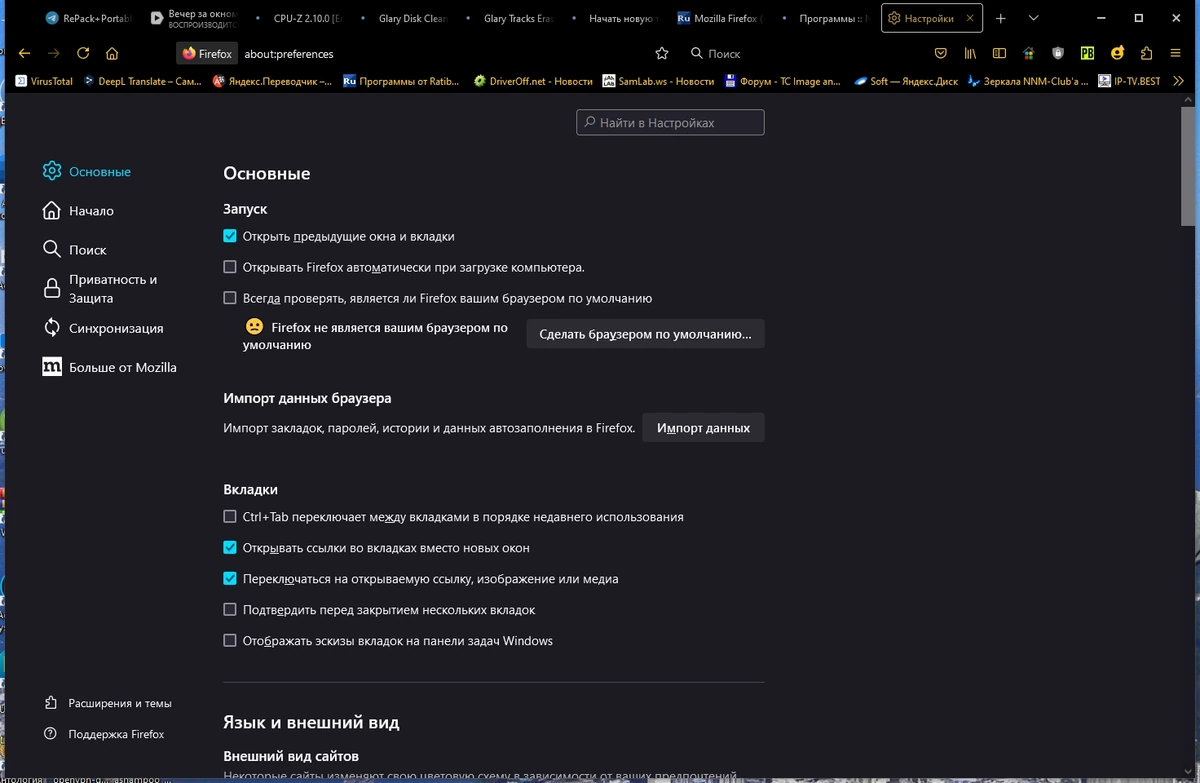The image size is (1200, 783).
Task: Show more bookmarks with double chevron
Action: (1178, 81)
